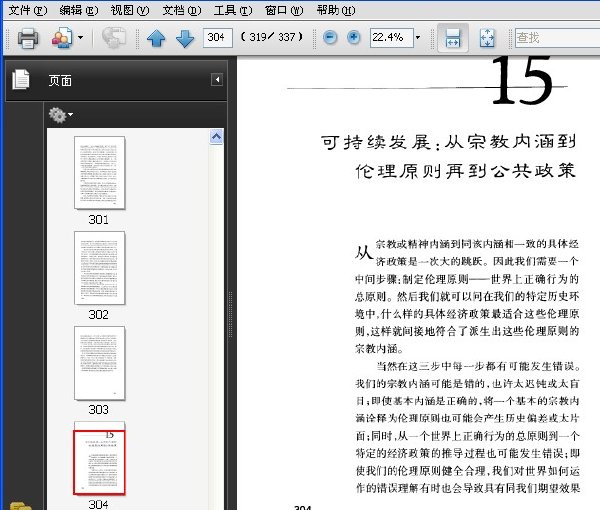
Task: Click thumbnail label 303
Action: 99,409
